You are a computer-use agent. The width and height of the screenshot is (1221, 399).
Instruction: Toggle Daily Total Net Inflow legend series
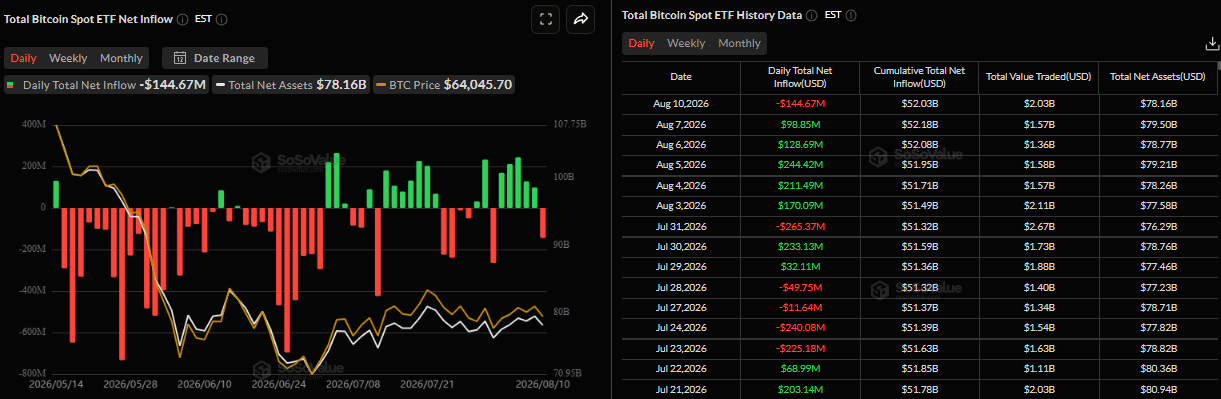click(107, 85)
